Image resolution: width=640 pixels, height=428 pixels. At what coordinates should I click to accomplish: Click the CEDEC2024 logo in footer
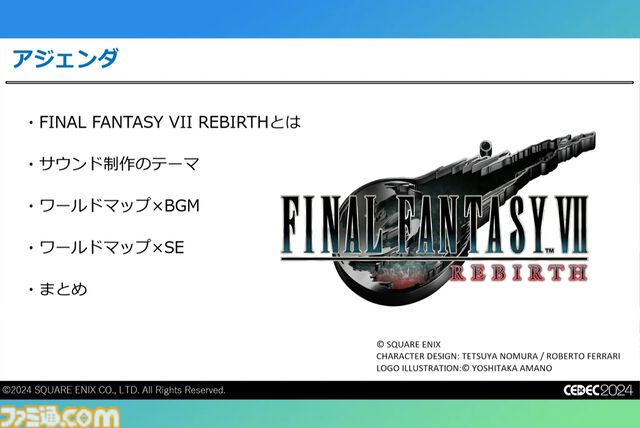point(598,390)
